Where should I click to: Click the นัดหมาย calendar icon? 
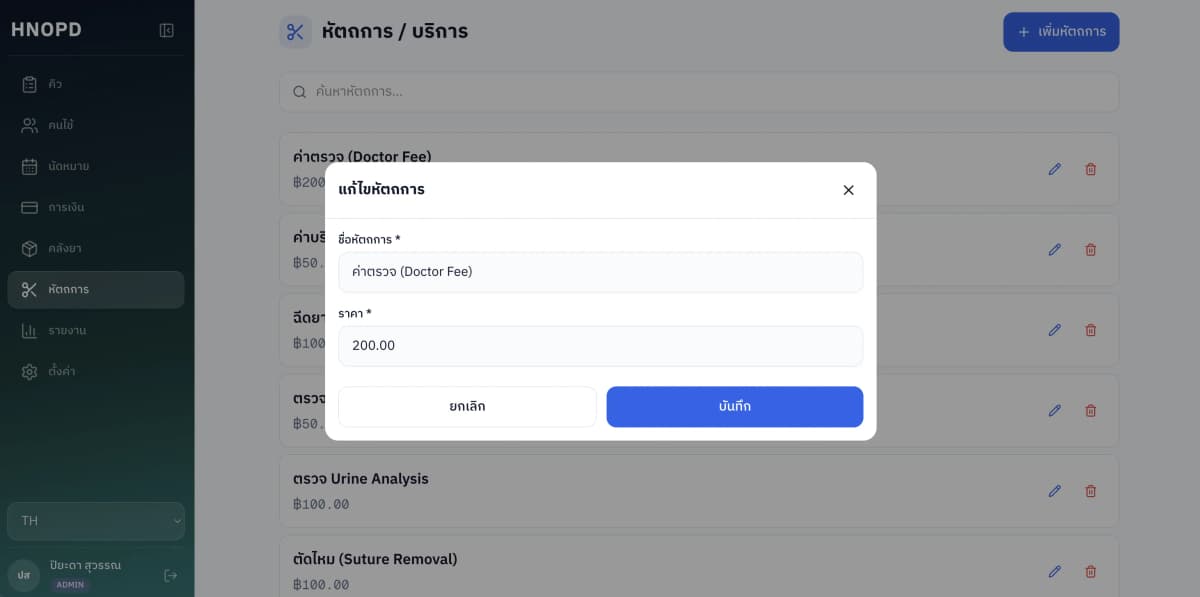pyautogui.click(x=30, y=166)
